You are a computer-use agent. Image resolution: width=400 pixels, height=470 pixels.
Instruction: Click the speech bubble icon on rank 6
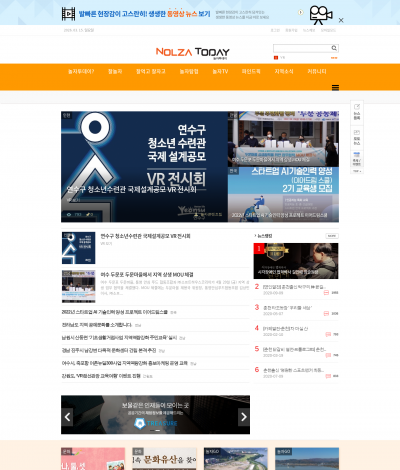(328, 376)
